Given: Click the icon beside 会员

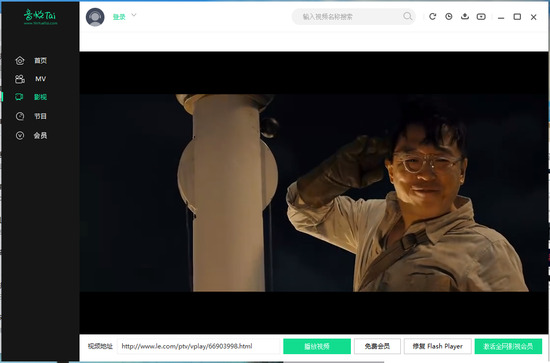Looking at the screenshot, I should click(x=20, y=135).
